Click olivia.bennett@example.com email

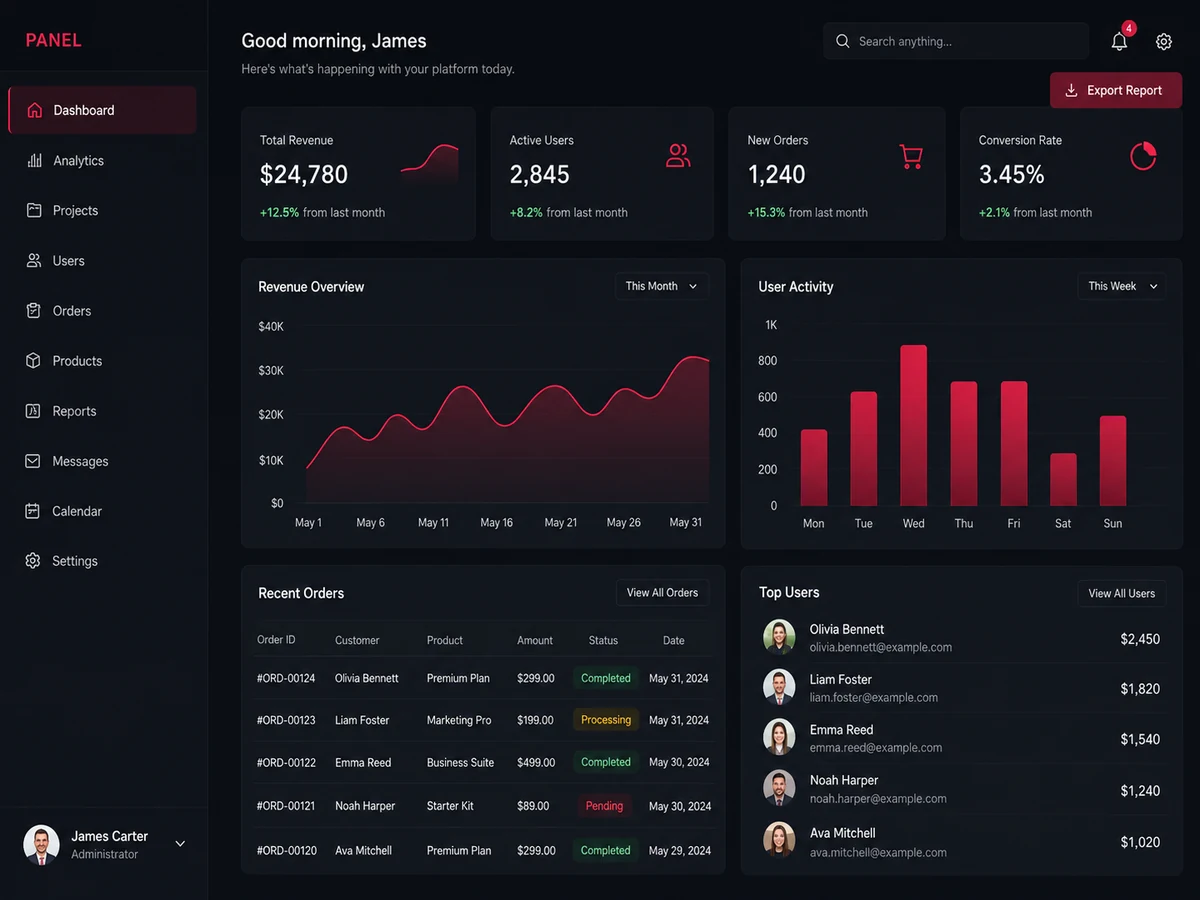tap(881, 647)
